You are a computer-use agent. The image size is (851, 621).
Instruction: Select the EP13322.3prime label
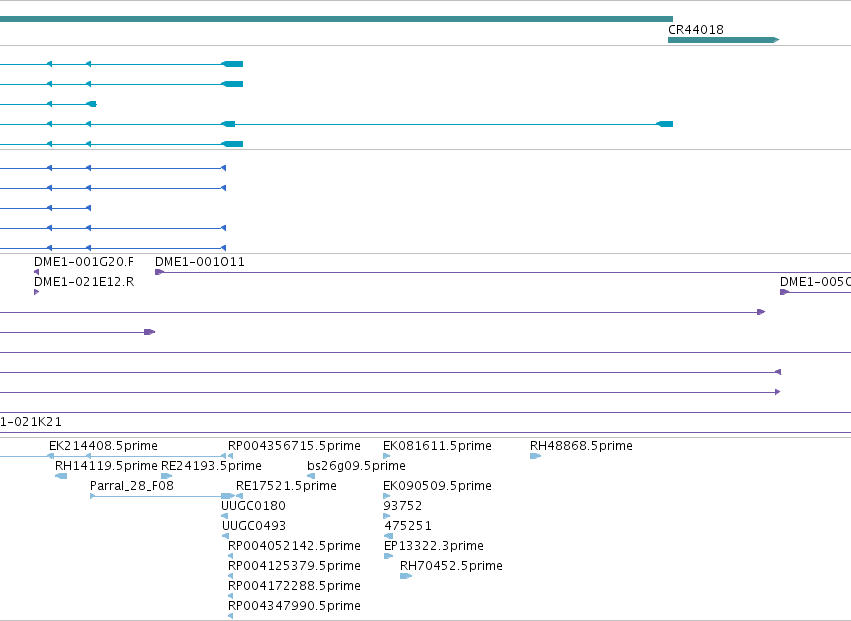434,546
